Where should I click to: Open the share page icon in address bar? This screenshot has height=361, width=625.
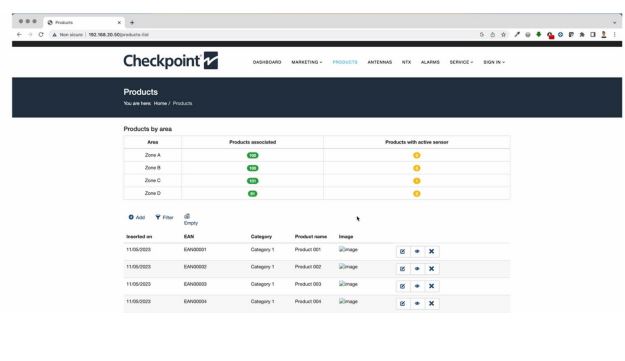pos(493,35)
